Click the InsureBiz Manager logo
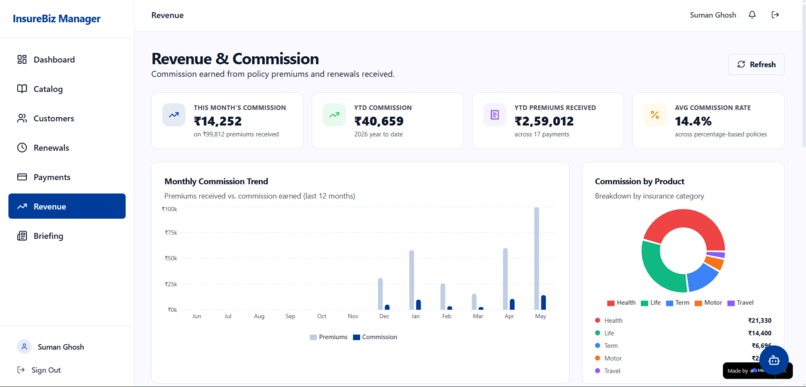Screen dimensions: 806x387 click(x=57, y=19)
